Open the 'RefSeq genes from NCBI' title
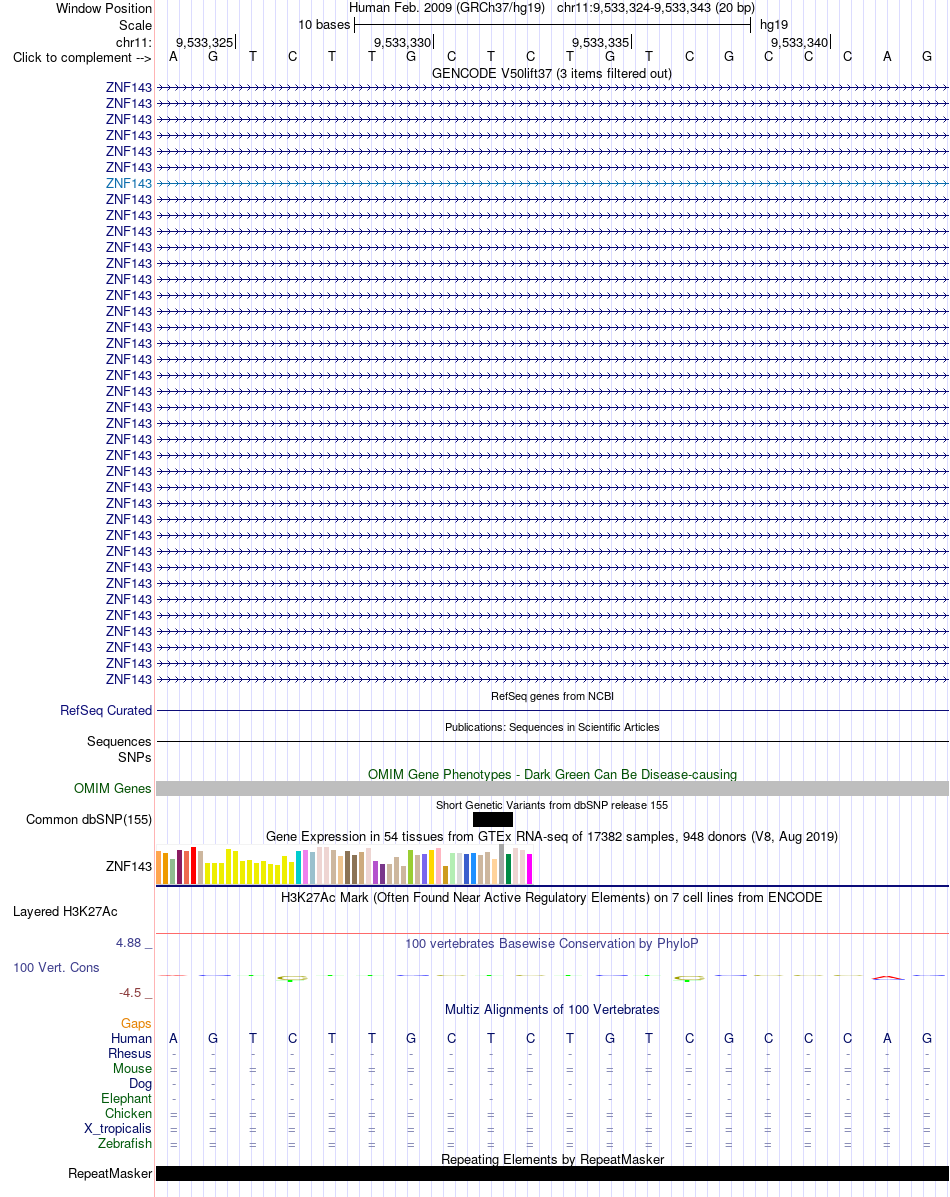 [x=552, y=696]
